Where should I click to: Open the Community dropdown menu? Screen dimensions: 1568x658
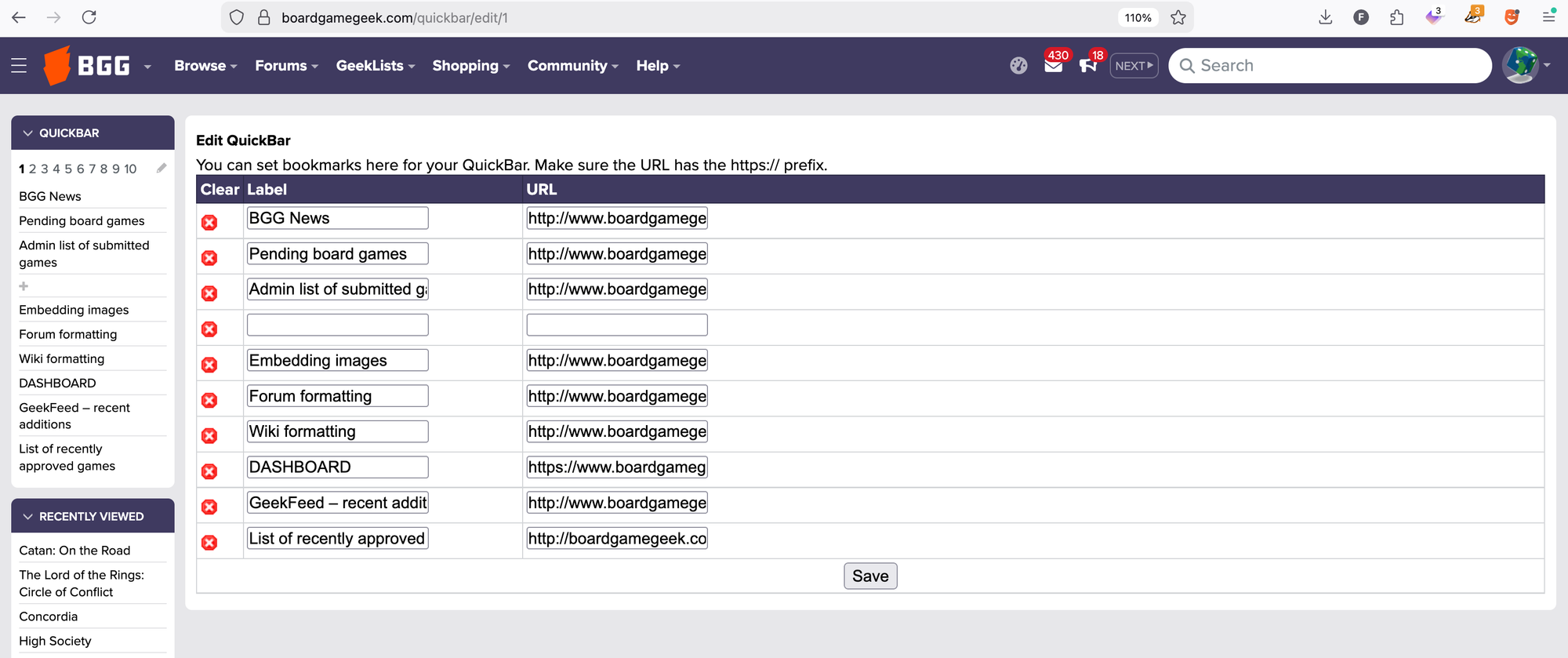coord(573,66)
